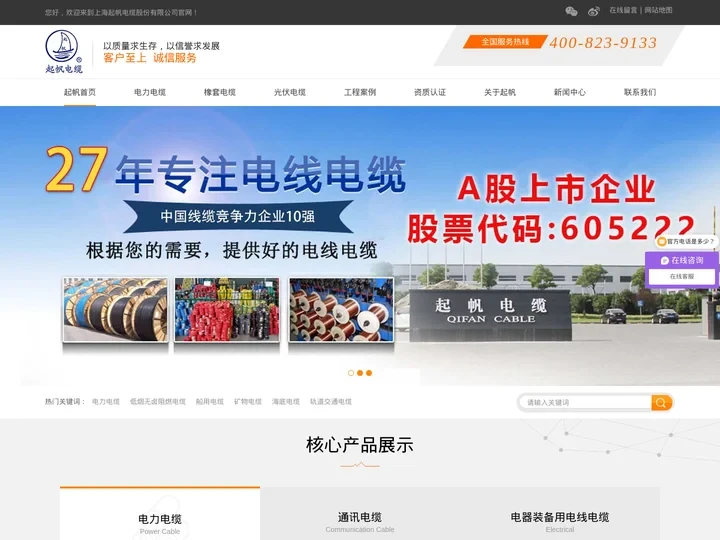The height and width of the screenshot is (540, 720).
Task: Click the 在线咨询 chat bubble icon
Action: [664, 260]
